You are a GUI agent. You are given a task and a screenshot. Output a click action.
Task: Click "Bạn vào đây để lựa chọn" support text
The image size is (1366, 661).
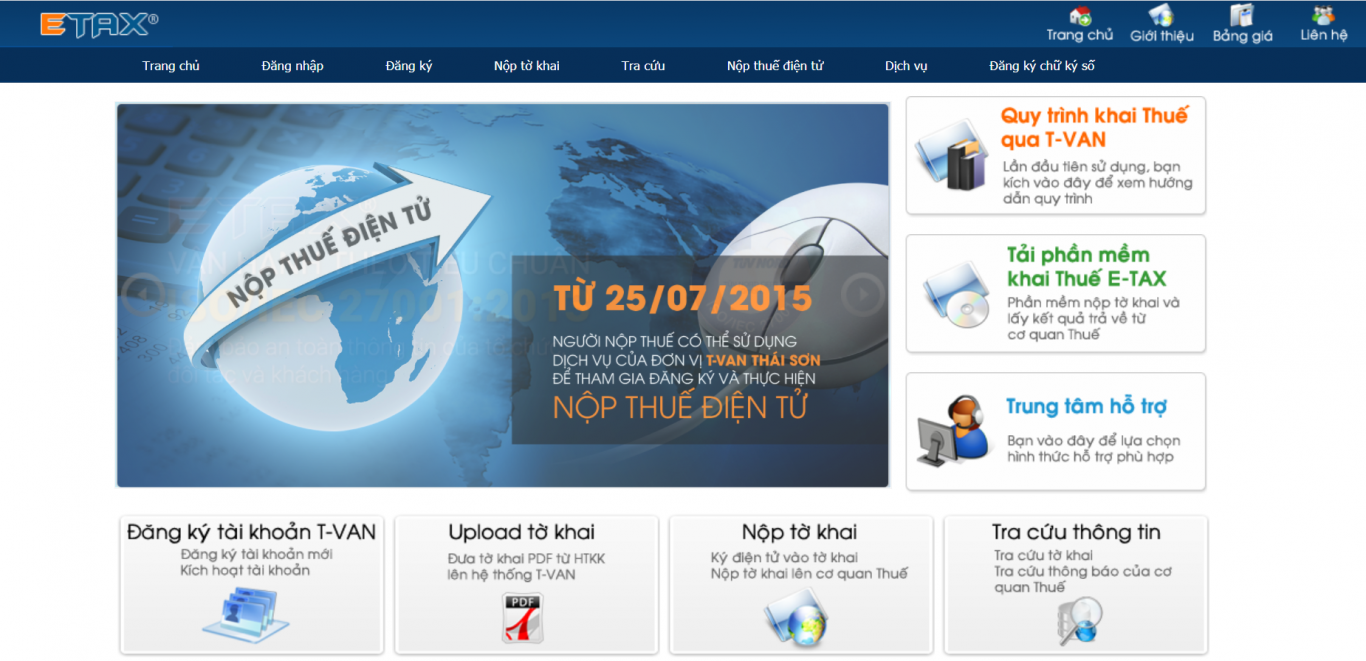coord(1094,440)
